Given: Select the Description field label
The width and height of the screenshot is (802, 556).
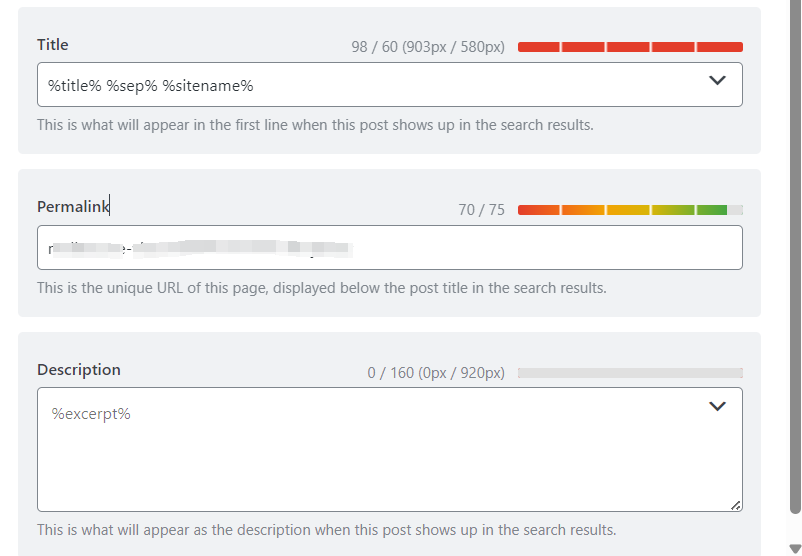Looking at the screenshot, I should pyautogui.click(x=79, y=370).
